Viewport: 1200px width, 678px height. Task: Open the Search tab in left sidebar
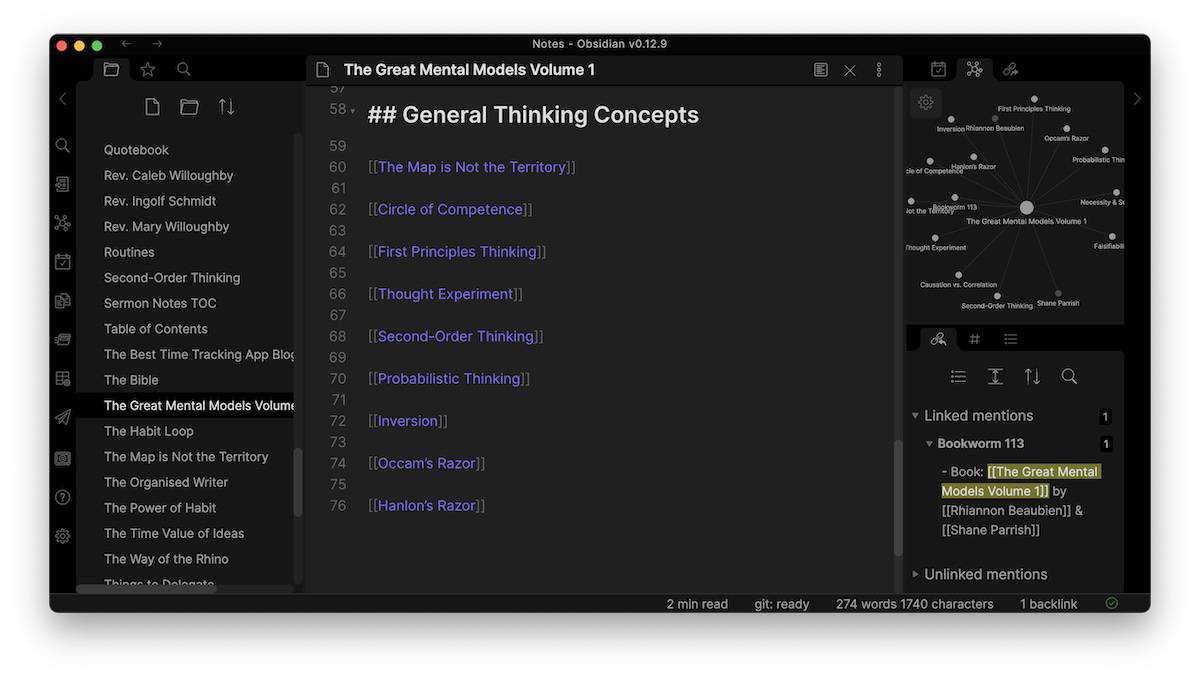click(184, 70)
